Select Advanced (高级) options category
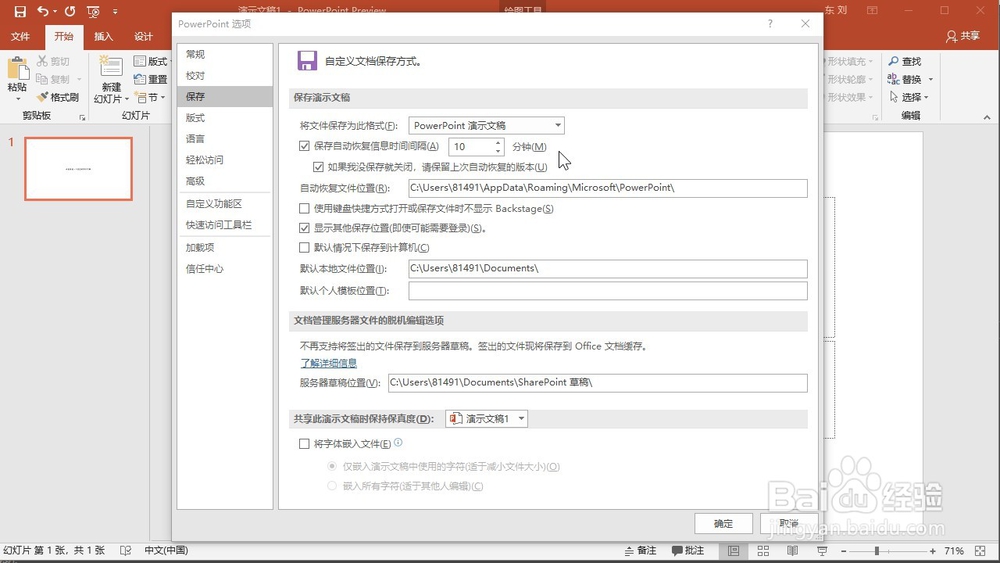The image size is (1000, 563). [224, 181]
